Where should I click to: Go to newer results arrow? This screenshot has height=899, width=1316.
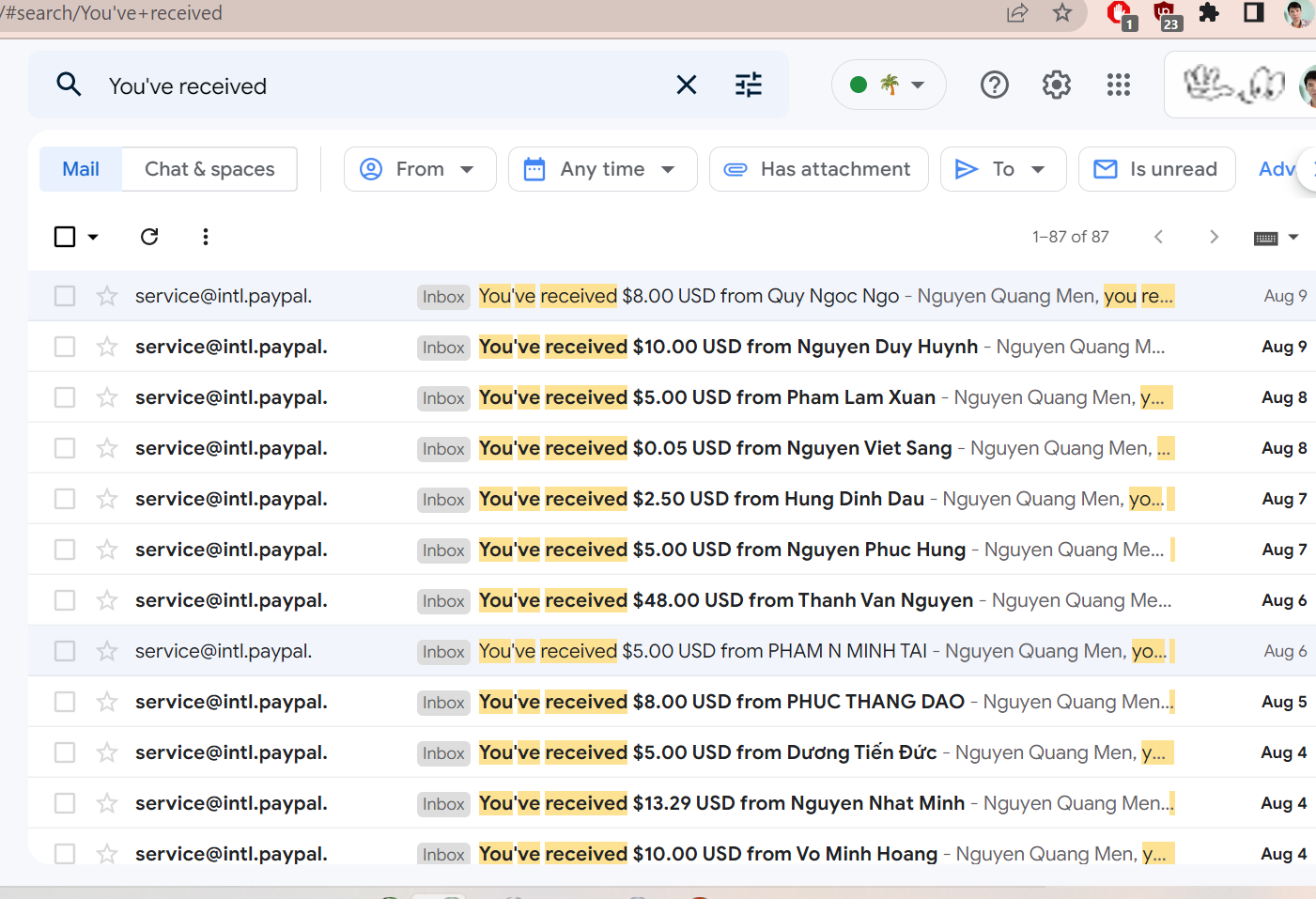click(x=1159, y=237)
